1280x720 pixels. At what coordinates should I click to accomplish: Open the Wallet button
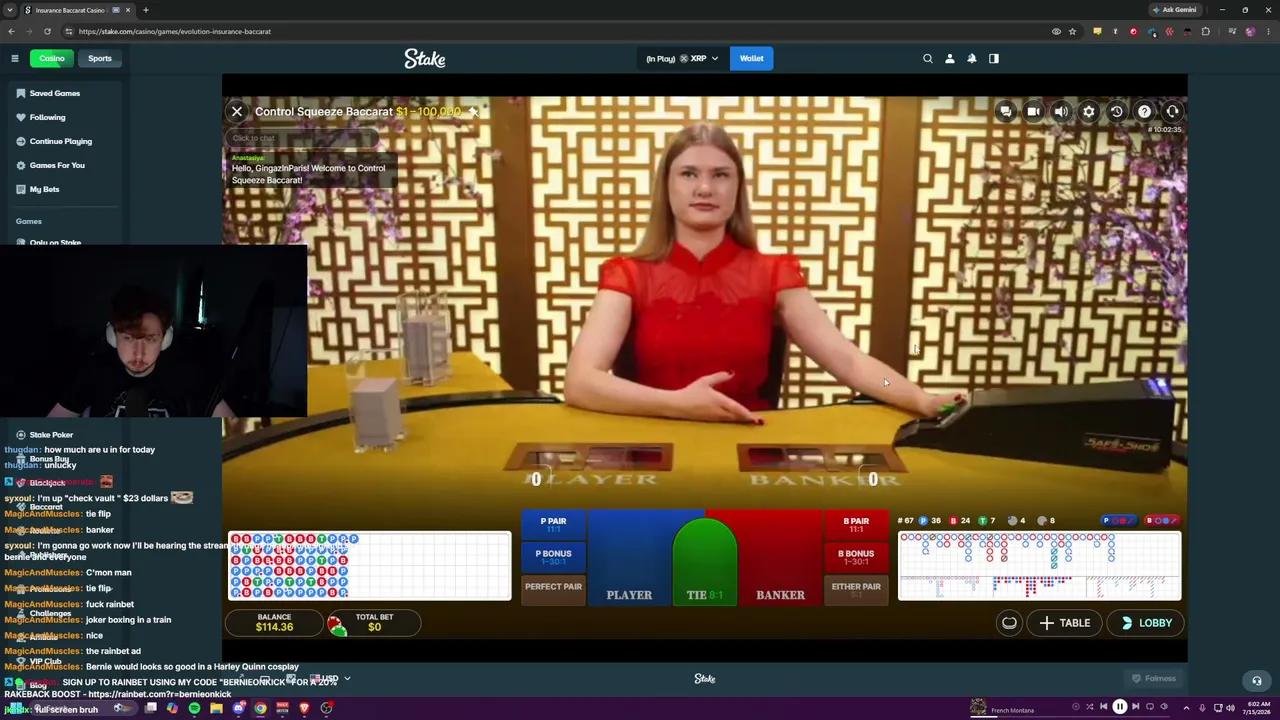coord(752,58)
